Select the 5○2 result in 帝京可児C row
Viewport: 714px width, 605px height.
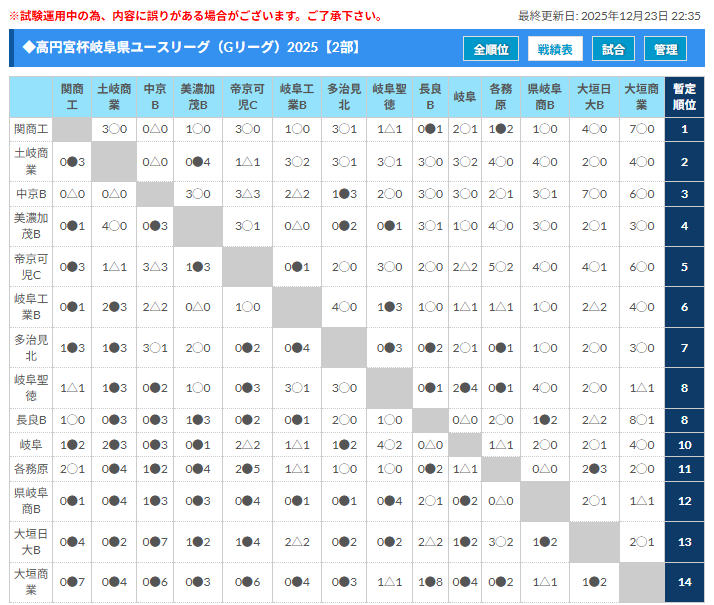coord(500,267)
